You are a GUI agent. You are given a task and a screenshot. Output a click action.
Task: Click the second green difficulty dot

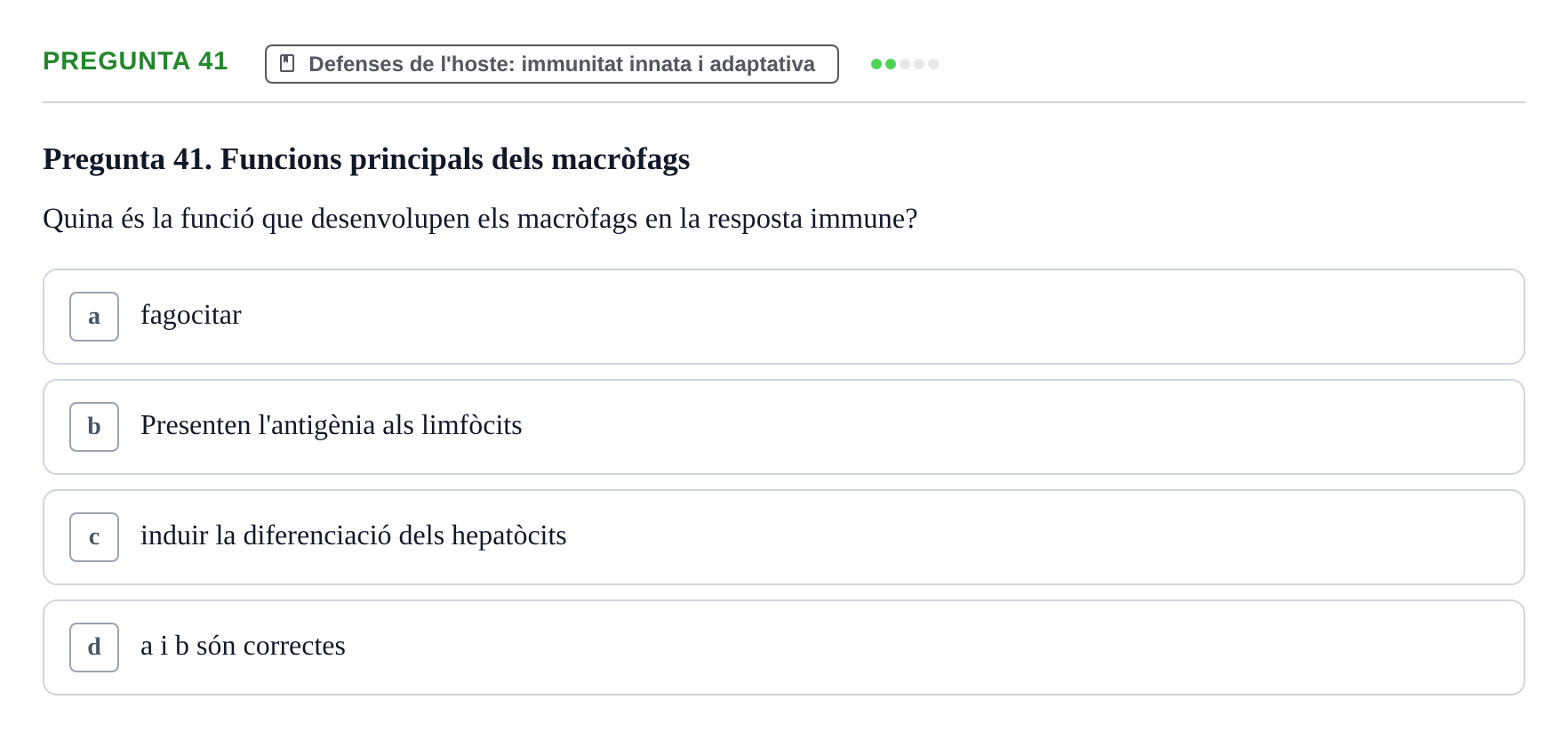click(x=891, y=64)
